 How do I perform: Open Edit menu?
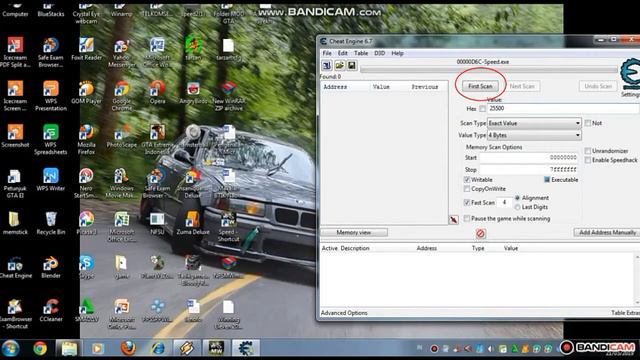tap(342, 53)
